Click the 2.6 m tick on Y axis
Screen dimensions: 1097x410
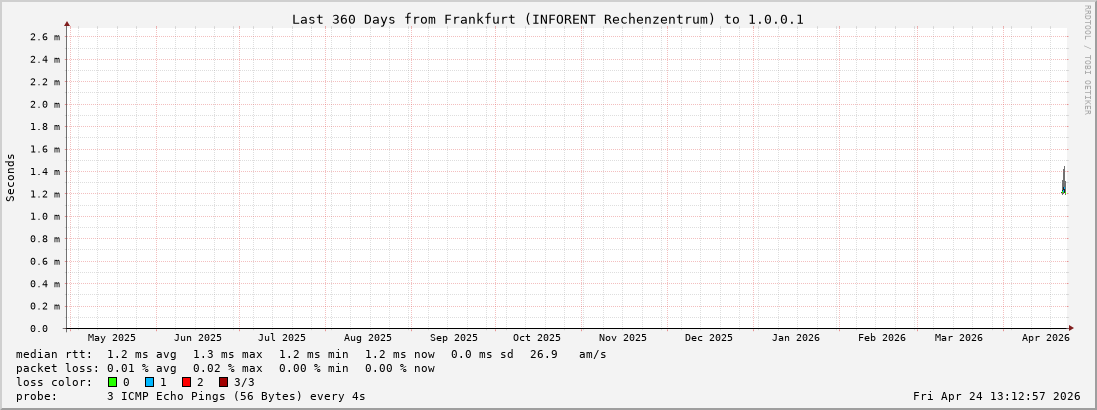pos(45,37)
